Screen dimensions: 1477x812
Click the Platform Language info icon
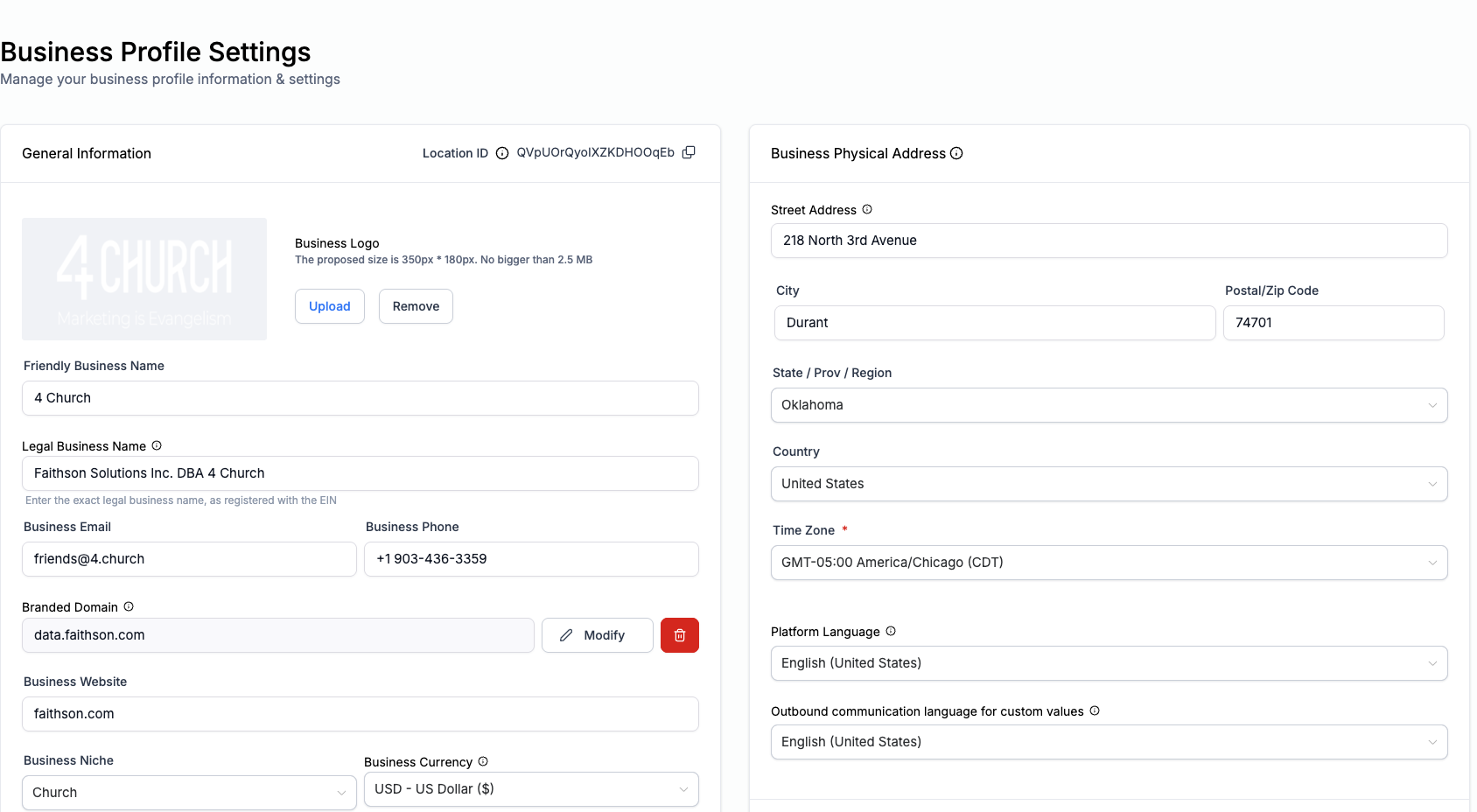891,631
